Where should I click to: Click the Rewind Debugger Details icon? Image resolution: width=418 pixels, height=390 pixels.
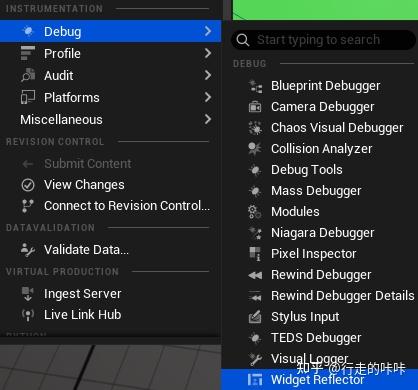(x=255, y=296)
